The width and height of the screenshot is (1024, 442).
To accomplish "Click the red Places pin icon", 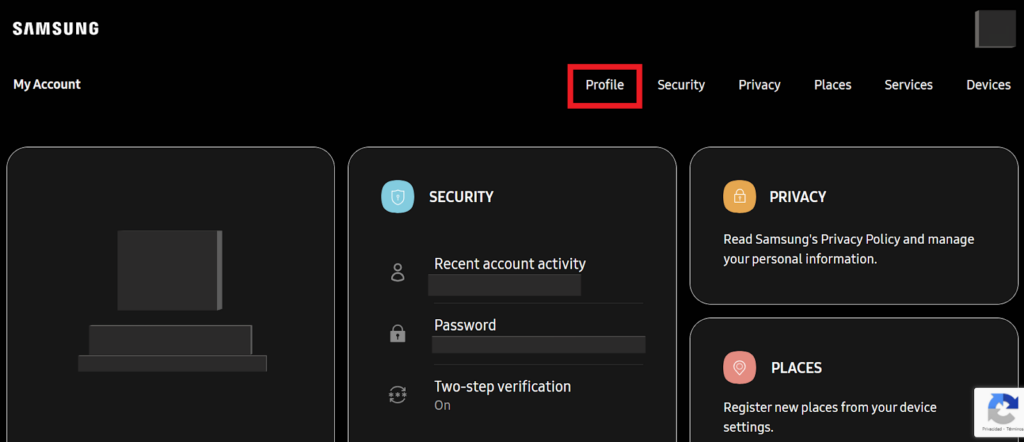I will tap(739, 368).
